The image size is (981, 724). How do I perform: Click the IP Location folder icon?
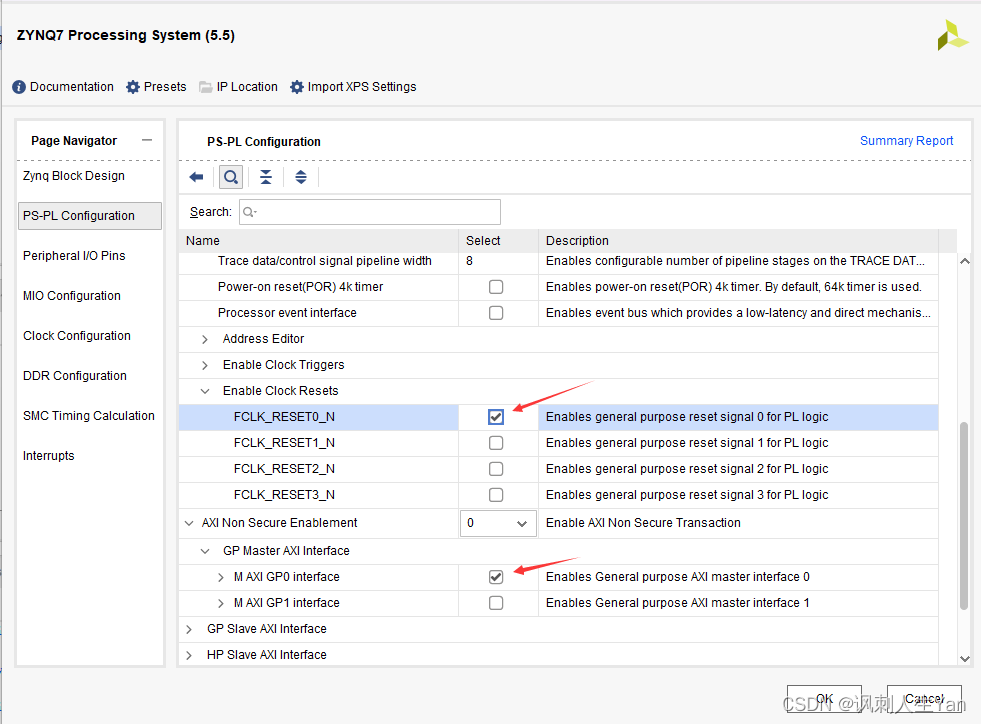pos(205,87)
